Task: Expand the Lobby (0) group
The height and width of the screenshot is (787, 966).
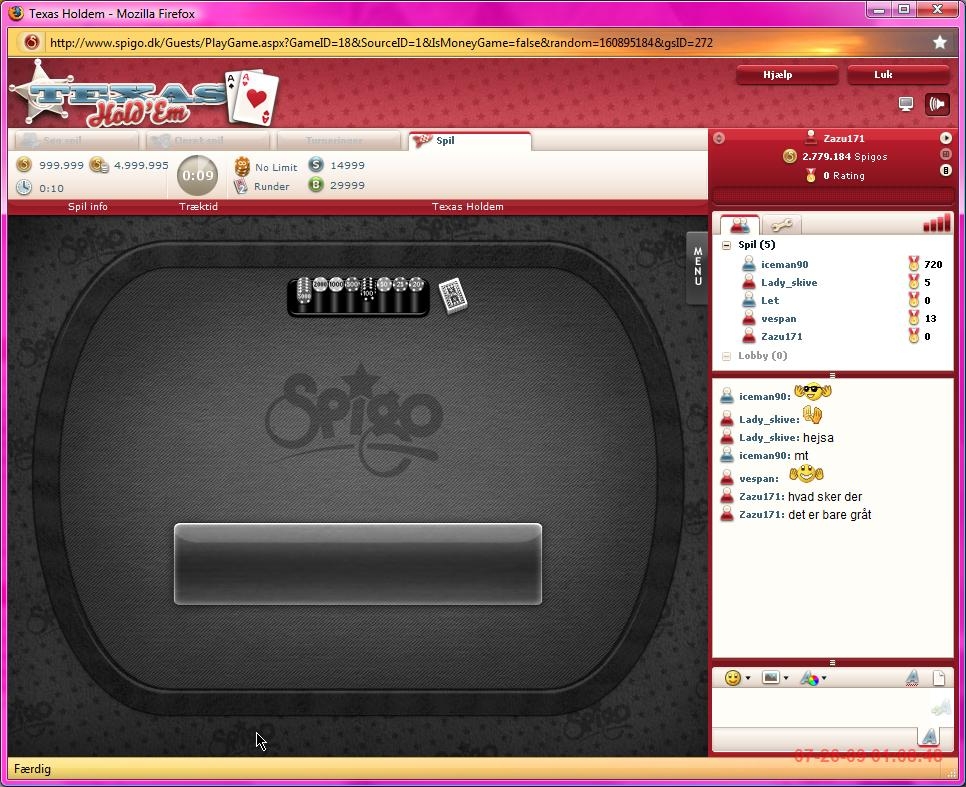Action: [x=727, y=356]
